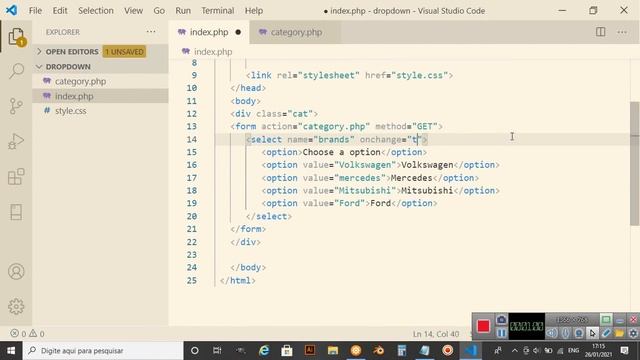Open the recorder output folder icon
Screen dimensions: 640x360
coord(620,333)
